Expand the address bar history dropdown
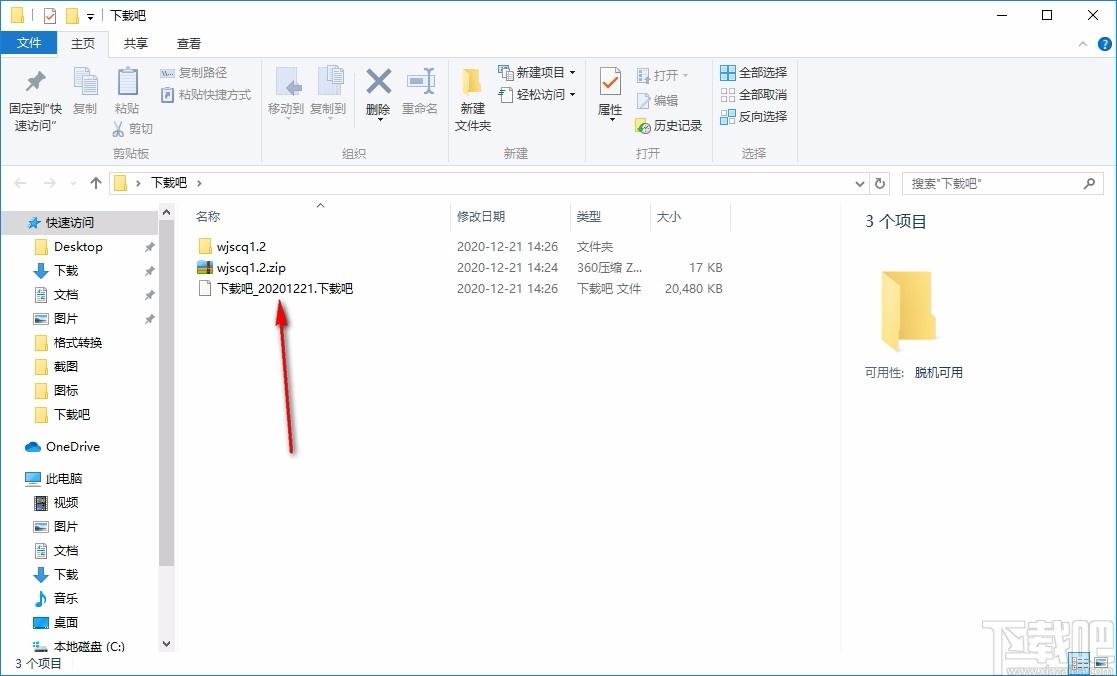Image resolution: width=1117 pixels, height=676 pixels. tap(860, 184)
